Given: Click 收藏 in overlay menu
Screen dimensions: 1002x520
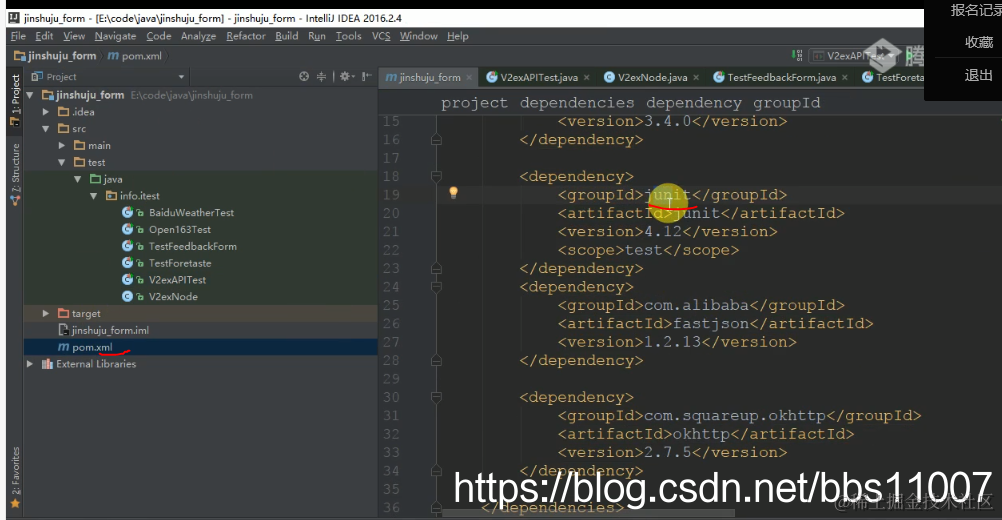Looking at the screenshot, I should [x=978, y=42].
